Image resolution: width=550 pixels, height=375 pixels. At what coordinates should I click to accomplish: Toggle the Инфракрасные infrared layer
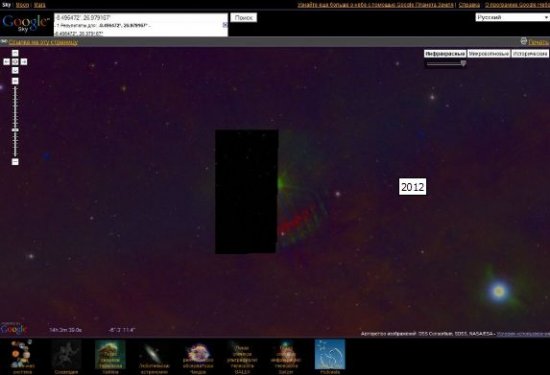point(445,54)
